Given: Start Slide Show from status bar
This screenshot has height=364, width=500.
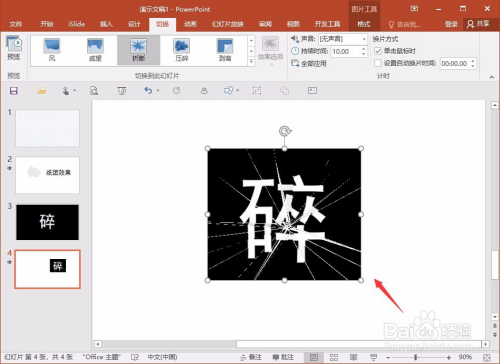Looking at the screenshot, I should (x=374, y=358).
